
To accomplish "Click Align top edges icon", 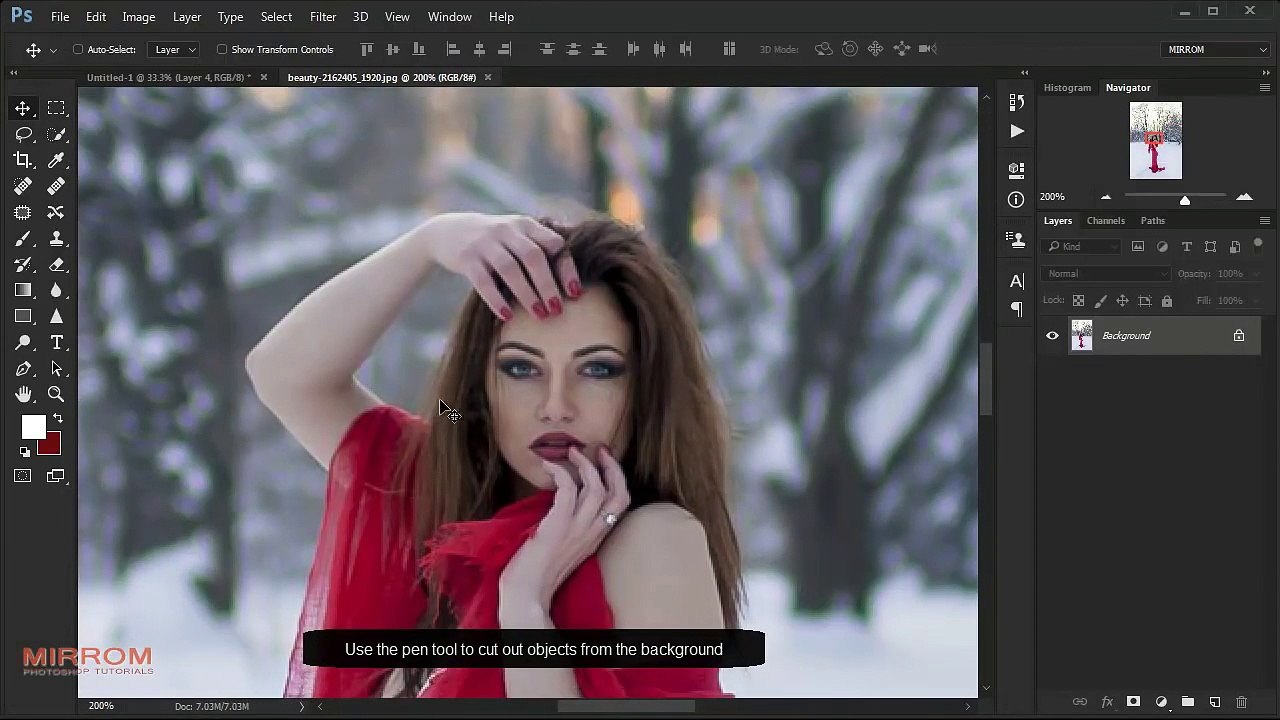I will click(x=367, y=49).
